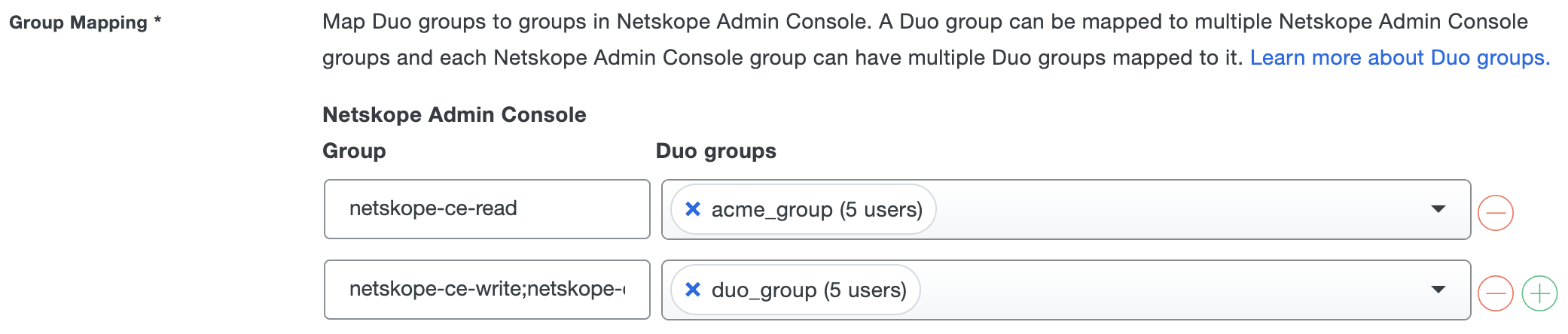Expand the dropdown arrow in the acme_group row
Screen dimensions: 1568x334
(1438, 209)
